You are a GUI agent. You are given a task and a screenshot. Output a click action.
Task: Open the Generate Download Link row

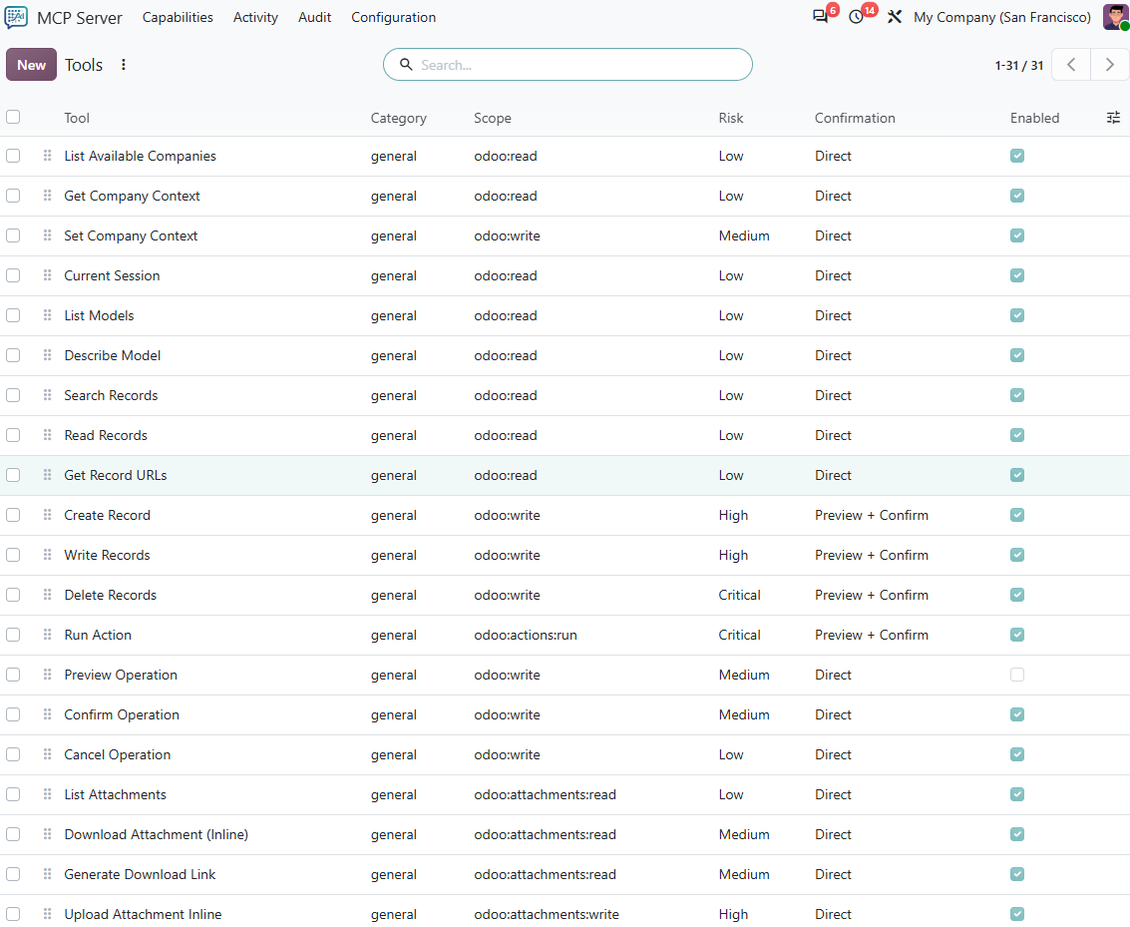565,874
